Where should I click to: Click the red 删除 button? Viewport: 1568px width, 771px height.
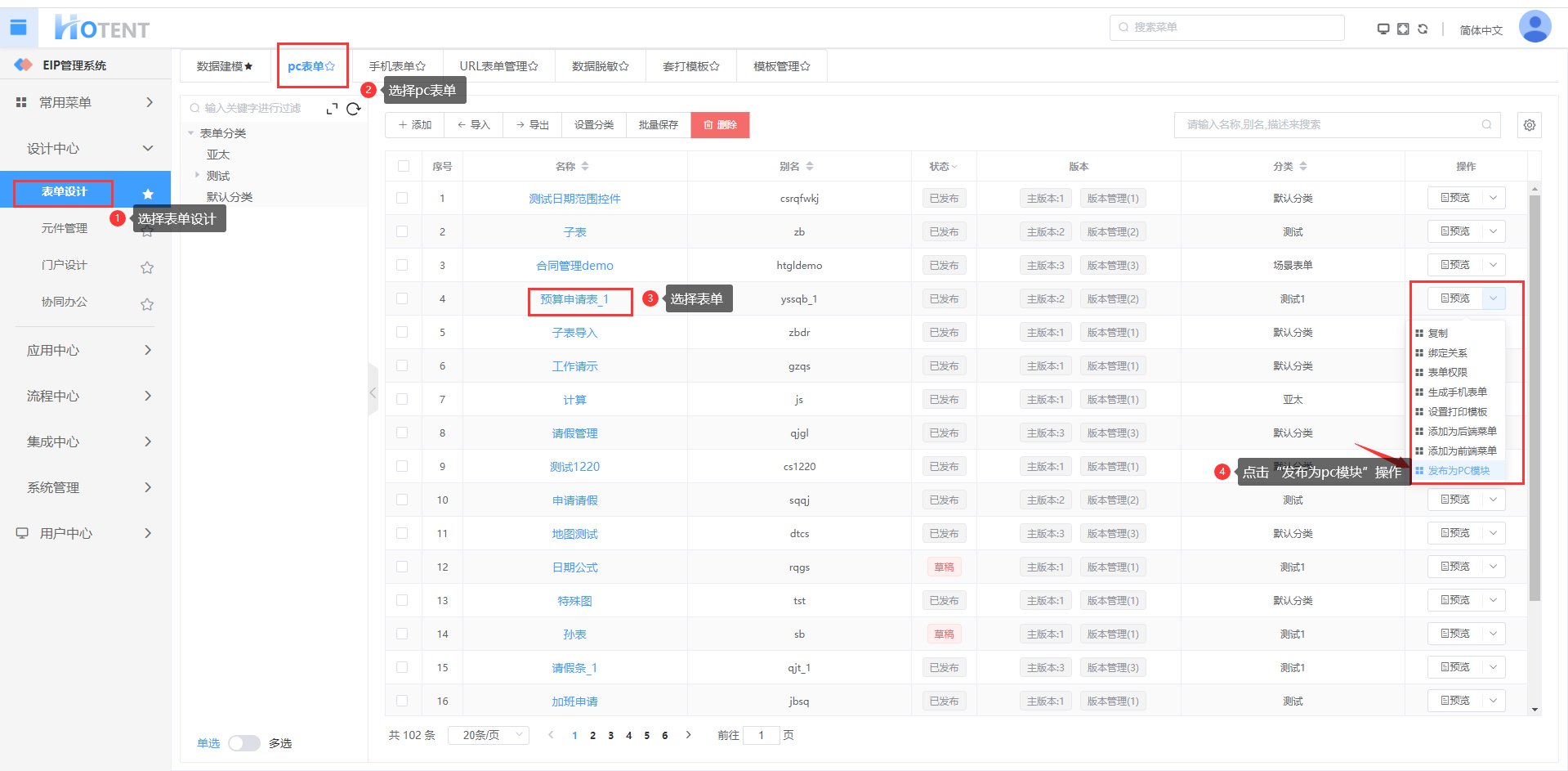pos(720,125)
